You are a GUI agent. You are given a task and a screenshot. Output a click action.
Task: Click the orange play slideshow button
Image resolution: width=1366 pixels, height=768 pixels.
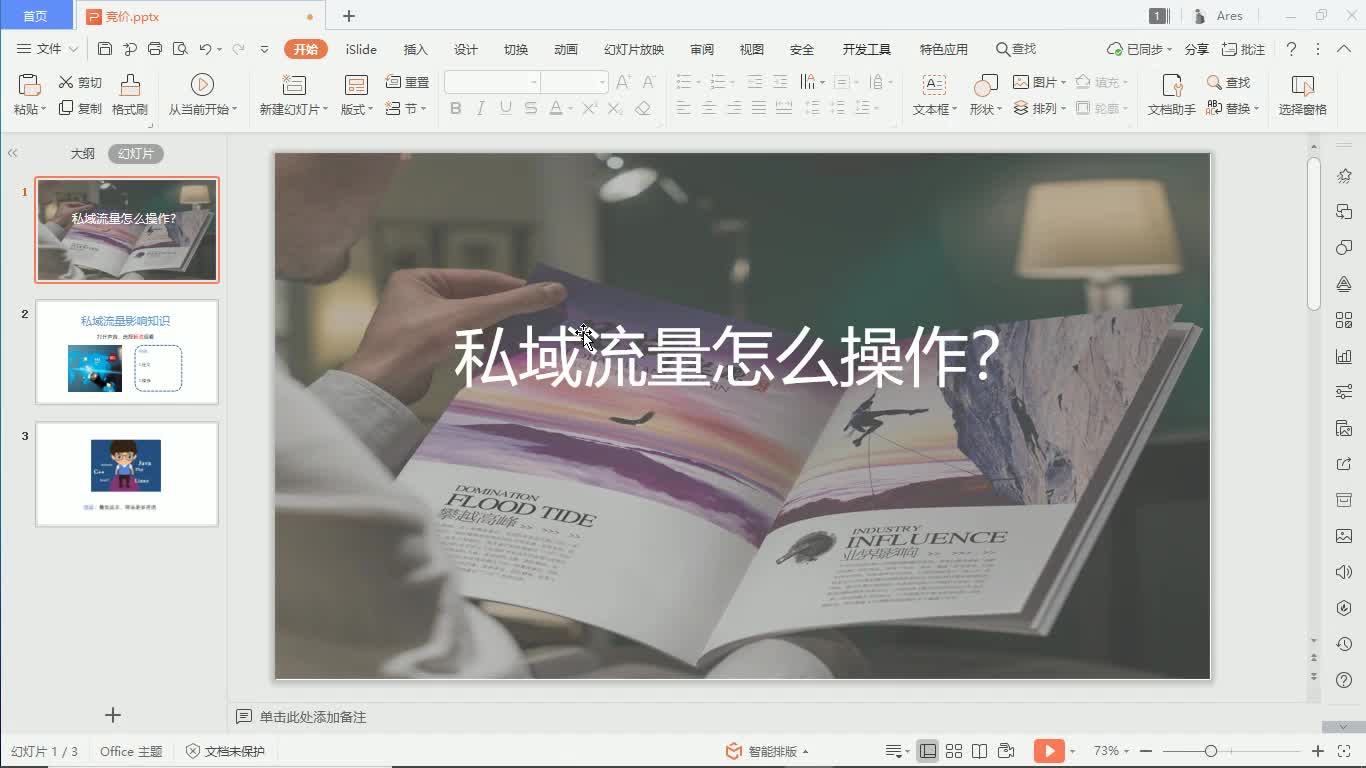pos(1049,751)
